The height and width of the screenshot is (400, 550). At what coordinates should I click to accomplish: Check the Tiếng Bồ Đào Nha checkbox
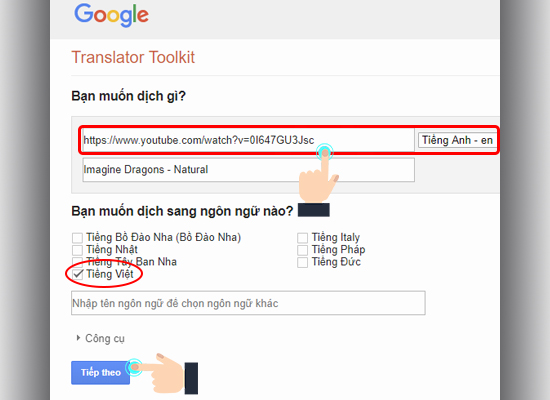[77, 238]
